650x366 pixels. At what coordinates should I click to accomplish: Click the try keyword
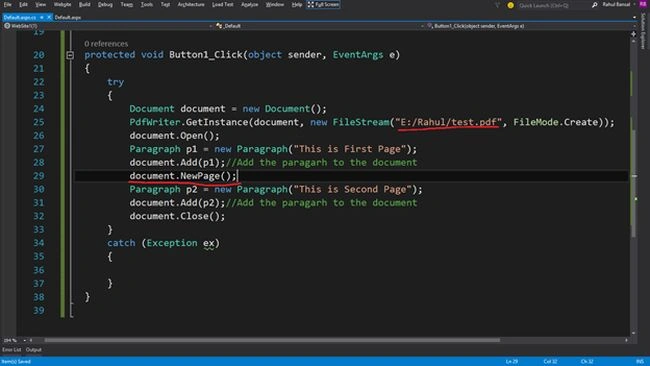[115, 82]
